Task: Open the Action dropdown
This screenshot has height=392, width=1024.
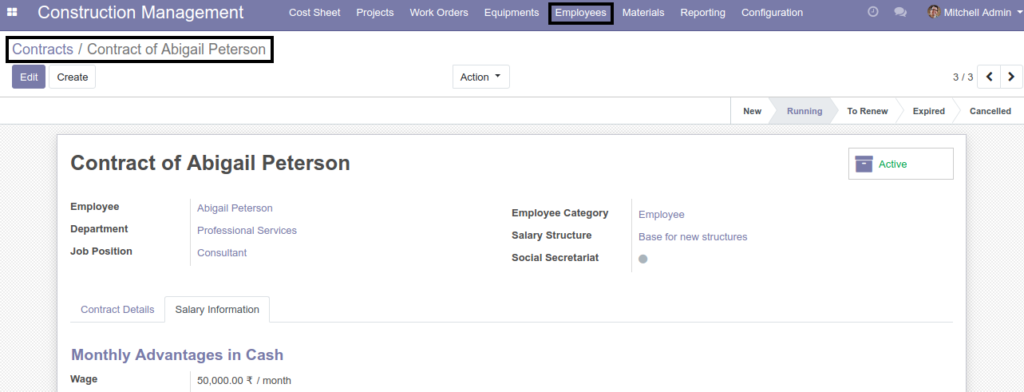Action: click(x=481, y=77)
